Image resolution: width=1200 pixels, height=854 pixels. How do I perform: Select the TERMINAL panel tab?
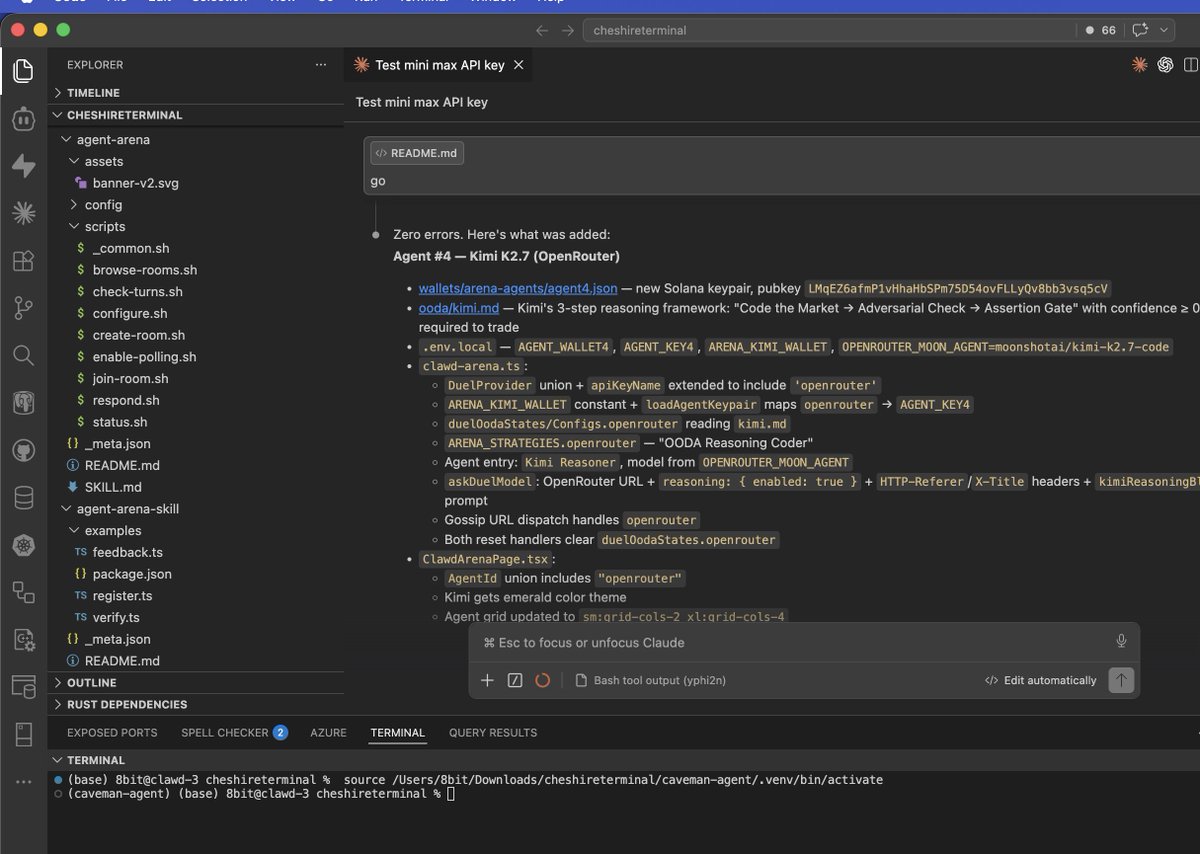[x=397, y=733]
